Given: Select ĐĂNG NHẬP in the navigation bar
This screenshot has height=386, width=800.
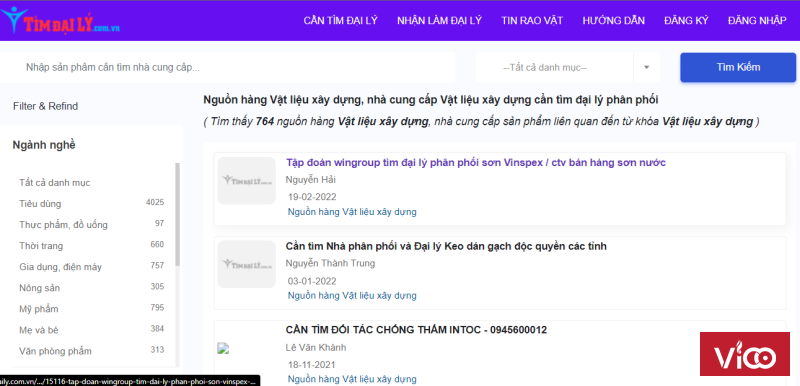Looking at the screenshot, I should click(757, 20).
